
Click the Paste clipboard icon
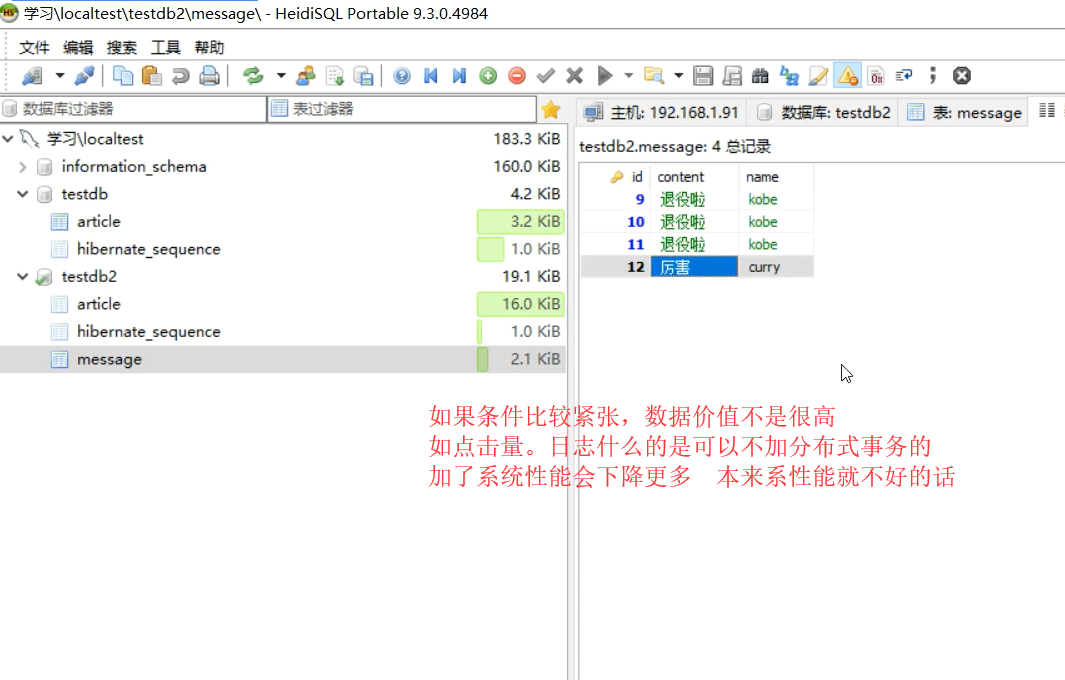click(151, 75)
